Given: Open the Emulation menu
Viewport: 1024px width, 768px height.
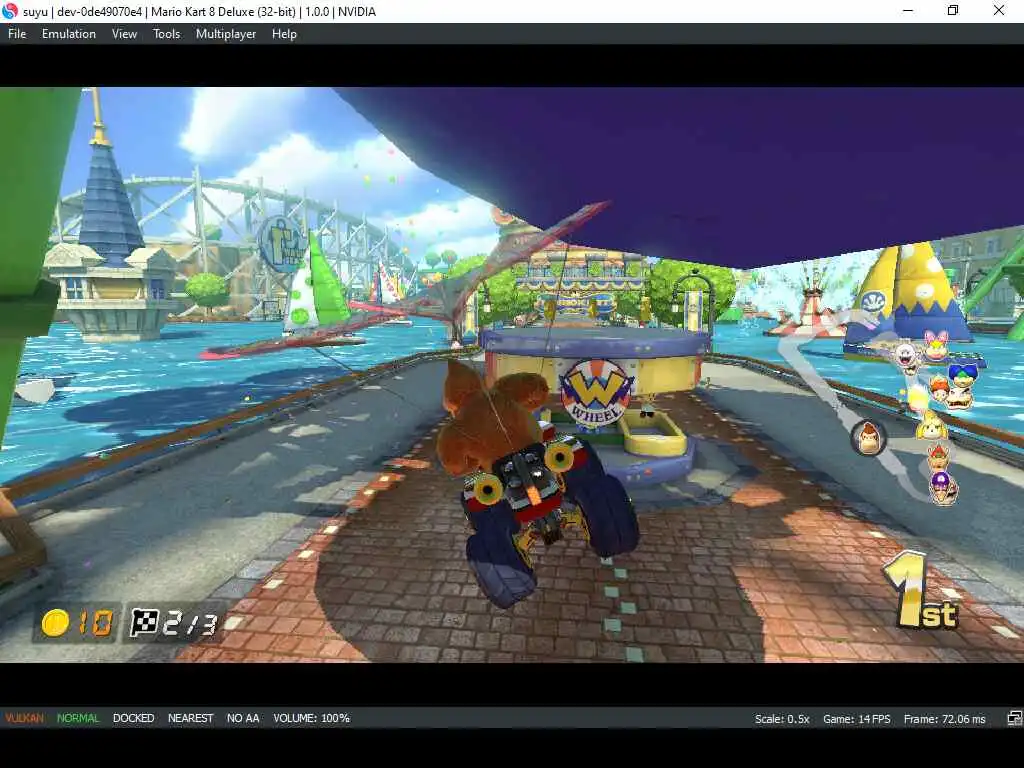Looking at the screenshot, I should (69, 34).
